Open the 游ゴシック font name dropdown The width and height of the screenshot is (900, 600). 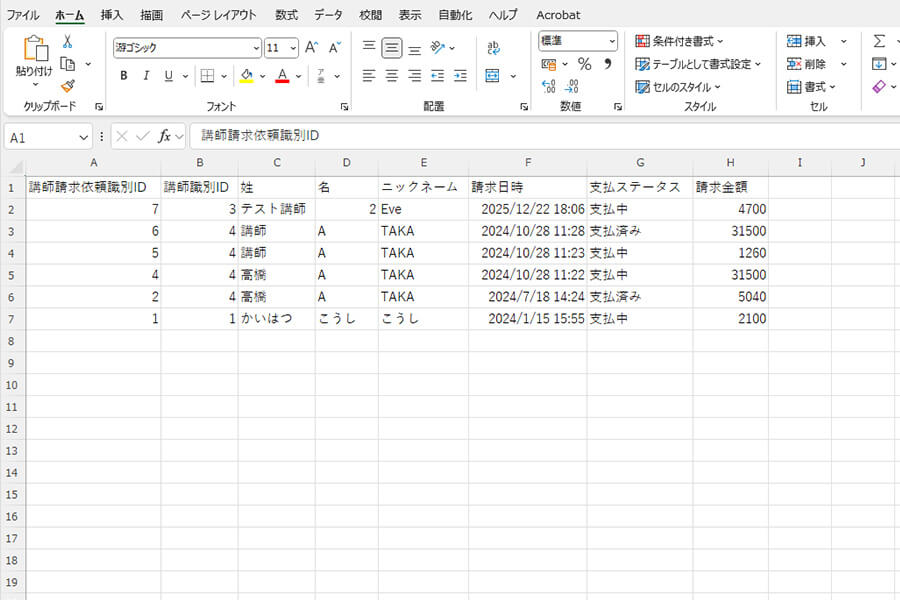256,47
